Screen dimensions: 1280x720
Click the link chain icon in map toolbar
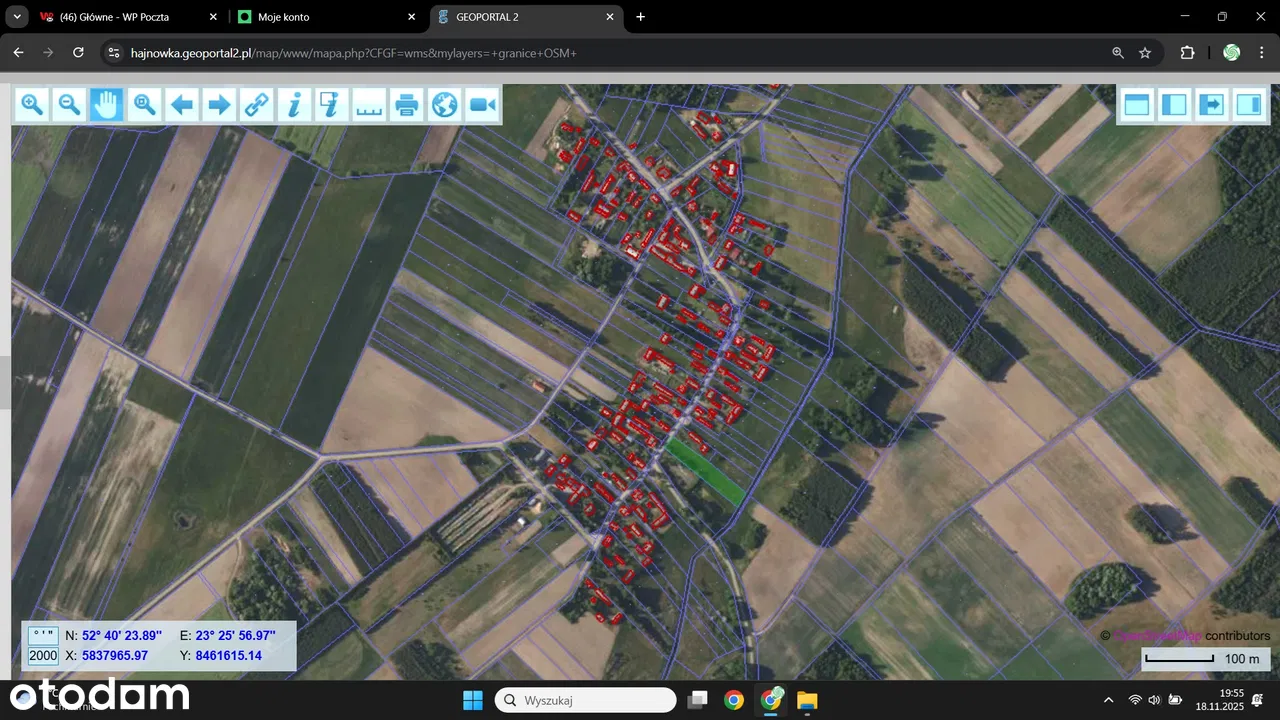point(258,104)
